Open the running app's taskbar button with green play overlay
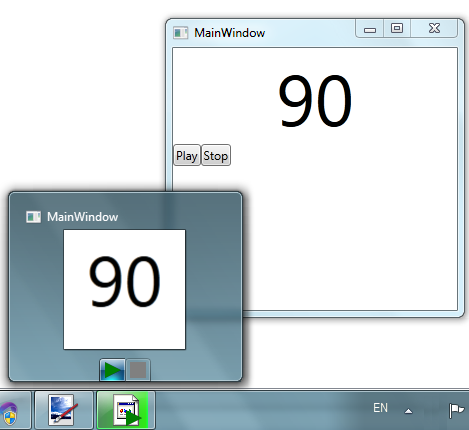 tap(126, 410)
